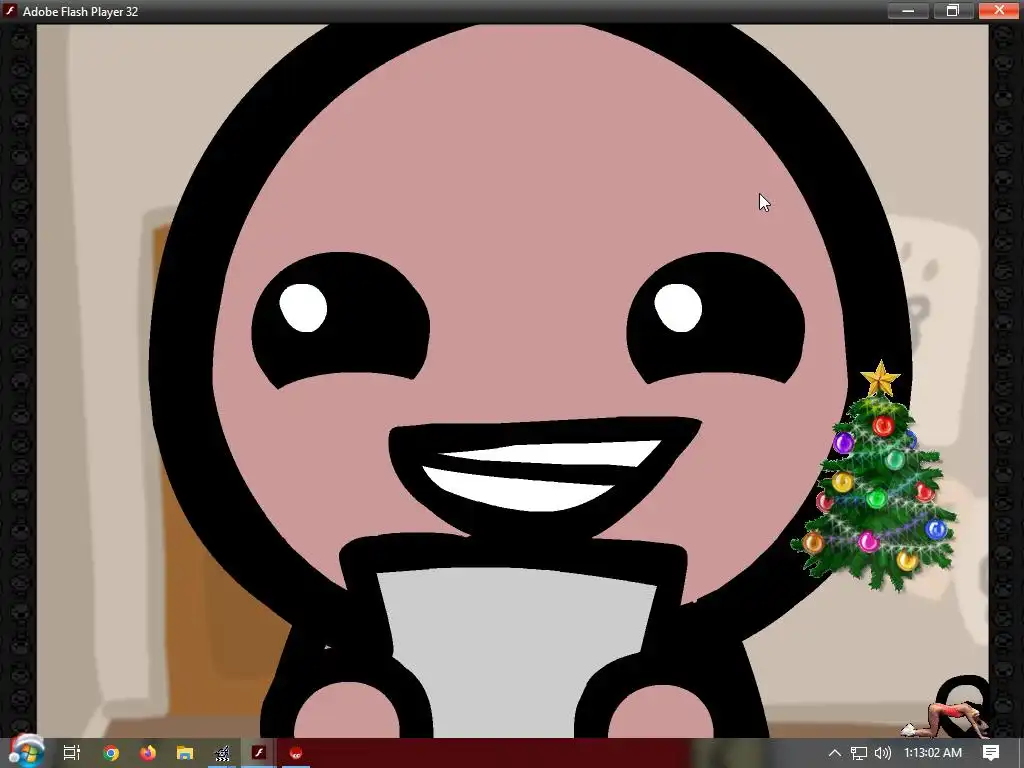
Task: Launch Google Chrome from the taskbar
Action: pos(110,753)
